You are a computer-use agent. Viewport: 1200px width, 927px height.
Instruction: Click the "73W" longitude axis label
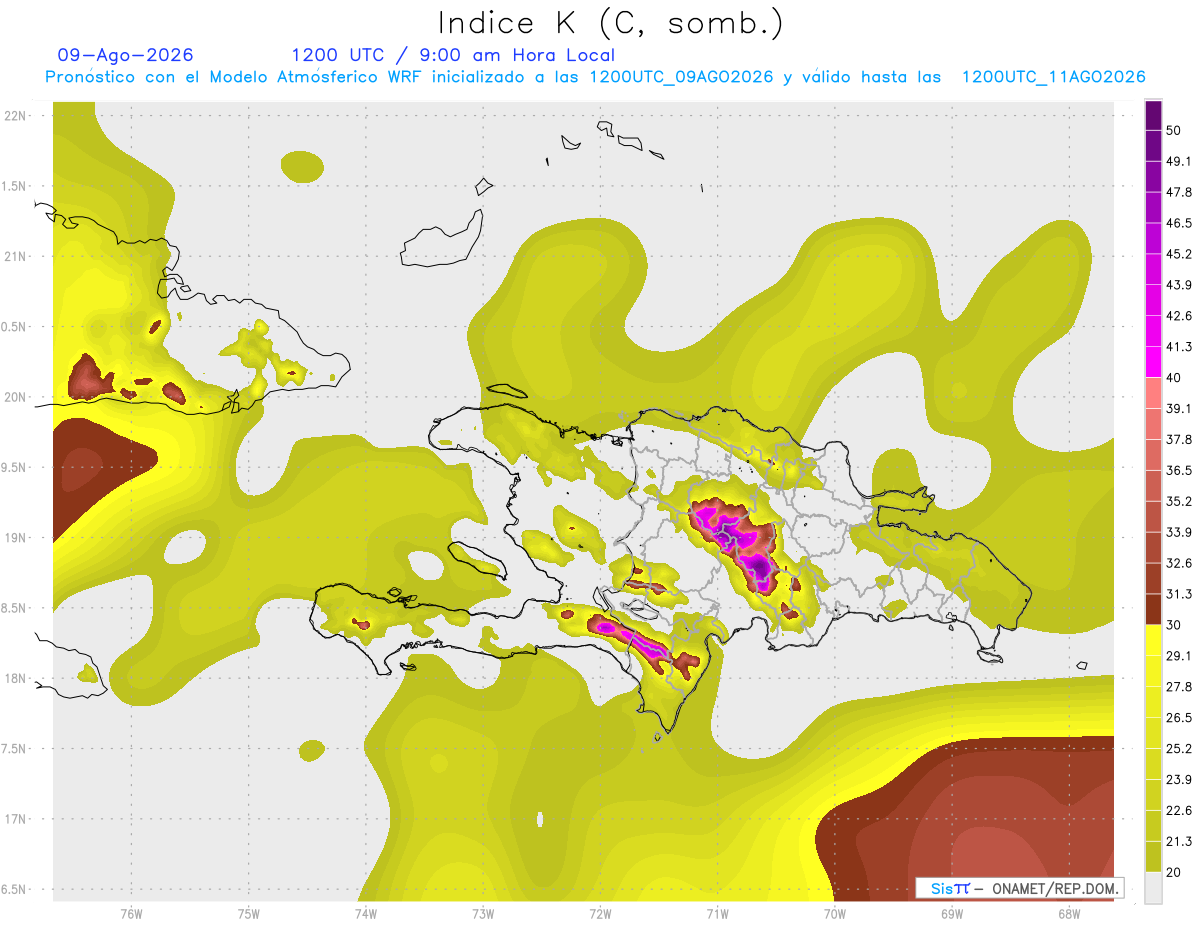point(483,913)
